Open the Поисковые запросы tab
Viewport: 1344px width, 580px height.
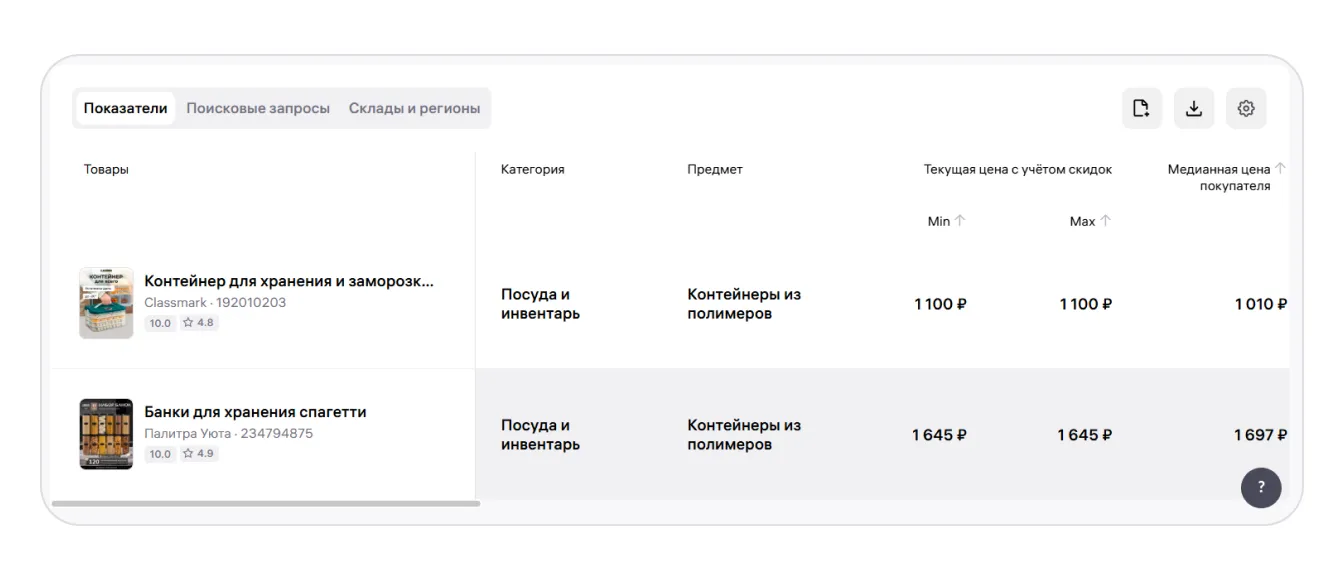tap(258, 108)
